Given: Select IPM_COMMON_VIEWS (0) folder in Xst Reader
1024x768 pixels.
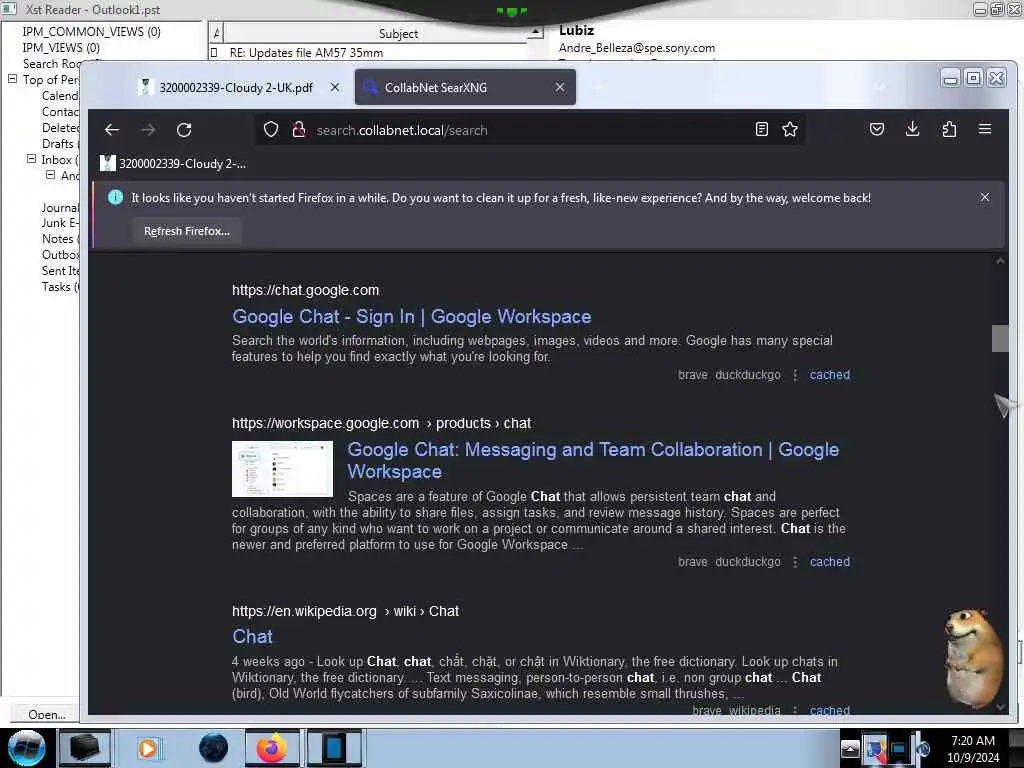Looking at the screenshot, I should point(91,31).
